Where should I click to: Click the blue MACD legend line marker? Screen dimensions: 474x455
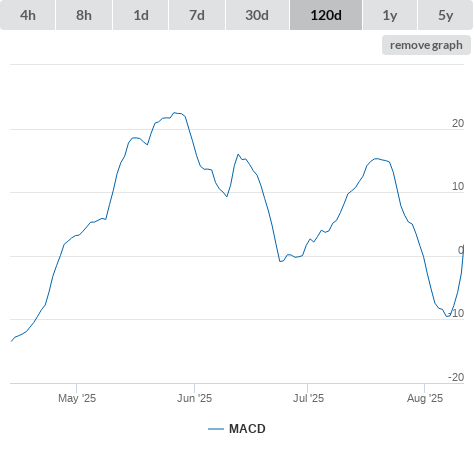[216, 429]
